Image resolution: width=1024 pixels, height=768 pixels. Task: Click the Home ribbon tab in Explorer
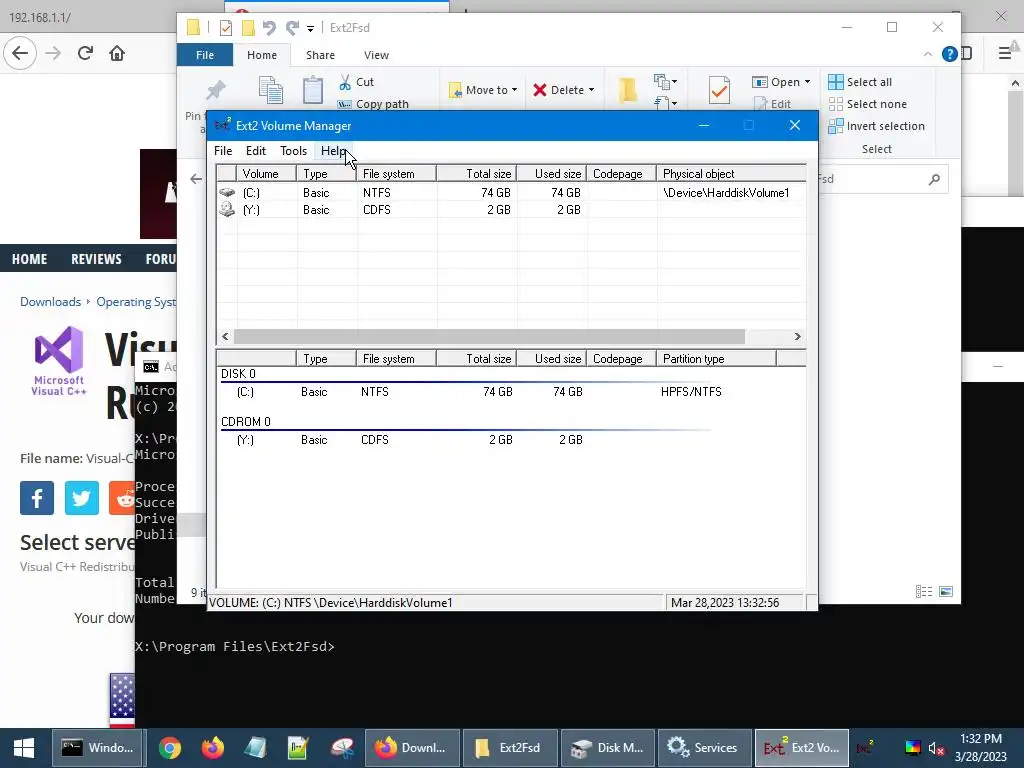262,55
